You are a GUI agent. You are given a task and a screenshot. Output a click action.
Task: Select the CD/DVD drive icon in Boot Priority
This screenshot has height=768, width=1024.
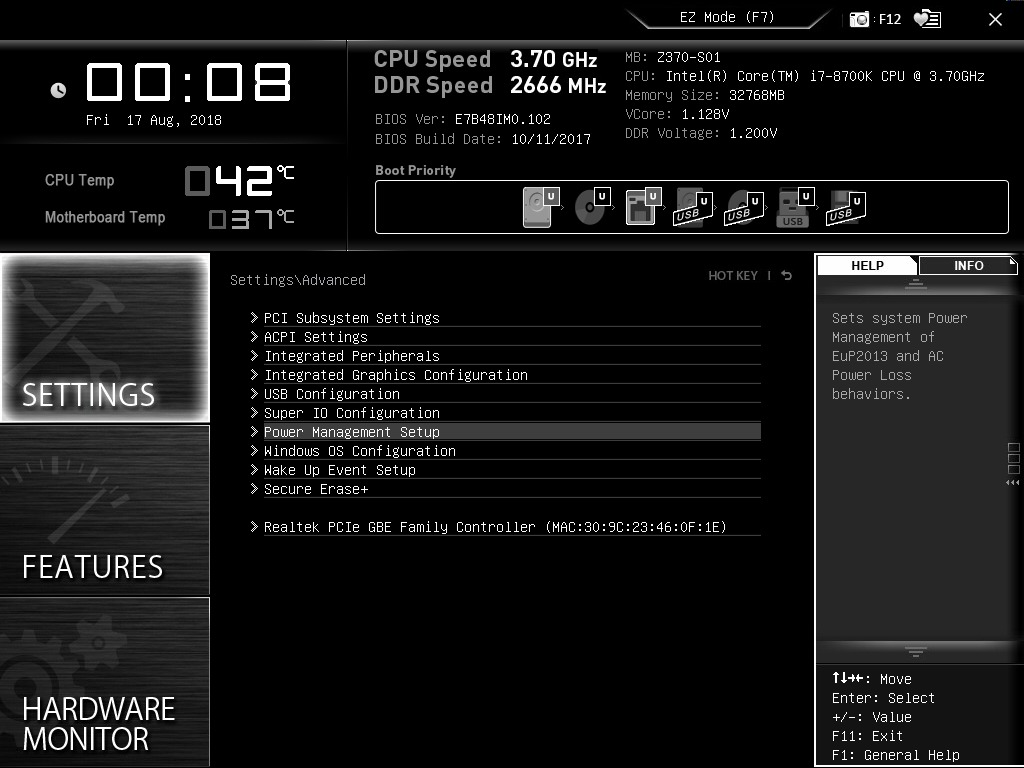588,206
